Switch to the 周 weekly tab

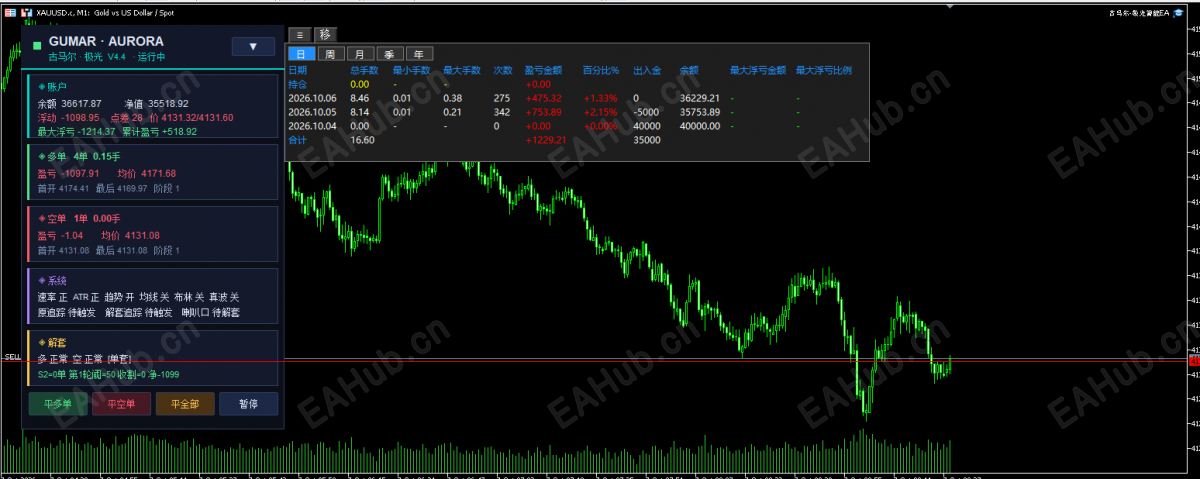(x=330, y=54)
